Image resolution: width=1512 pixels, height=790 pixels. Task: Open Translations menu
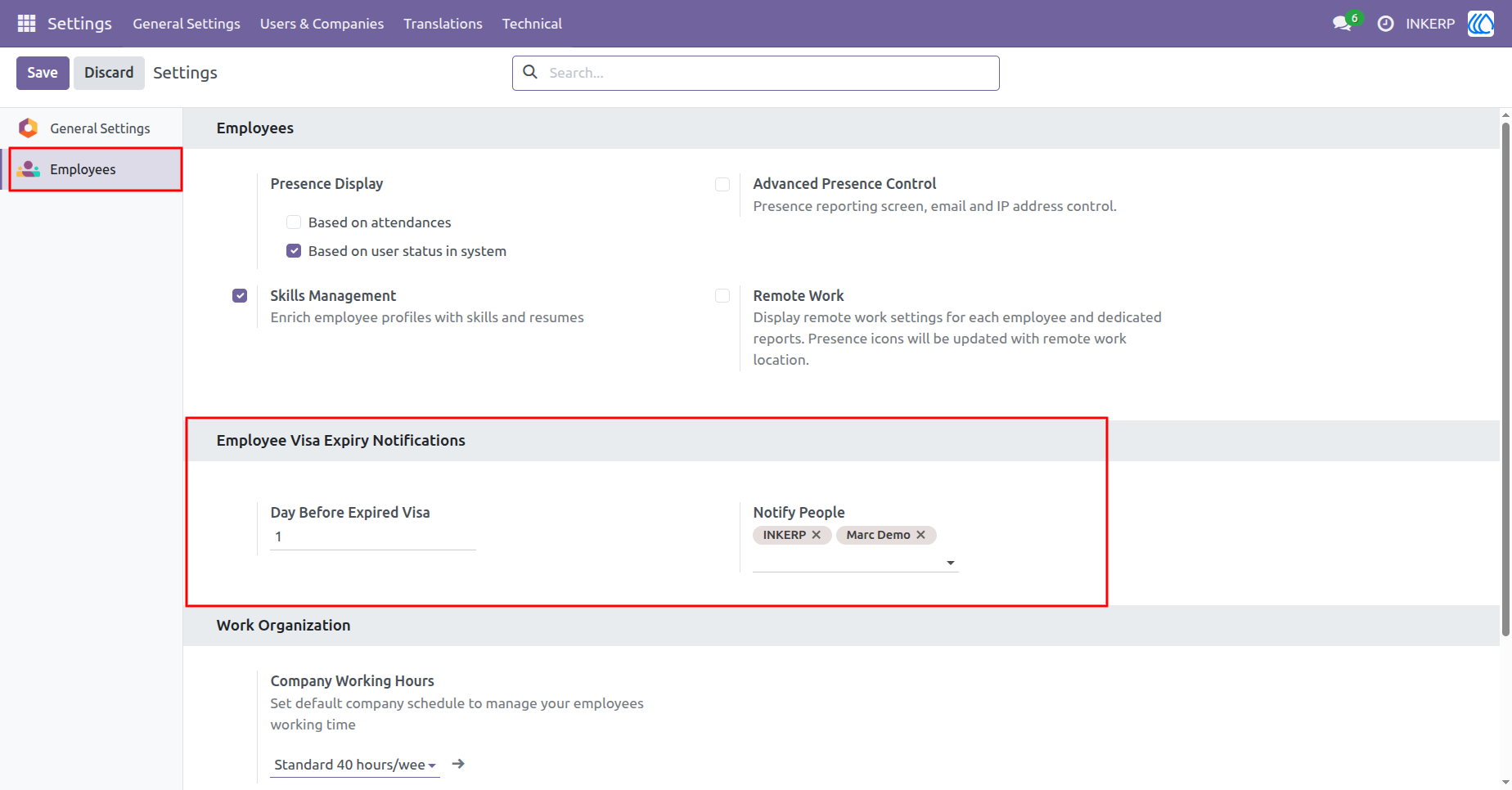(443, 24)
